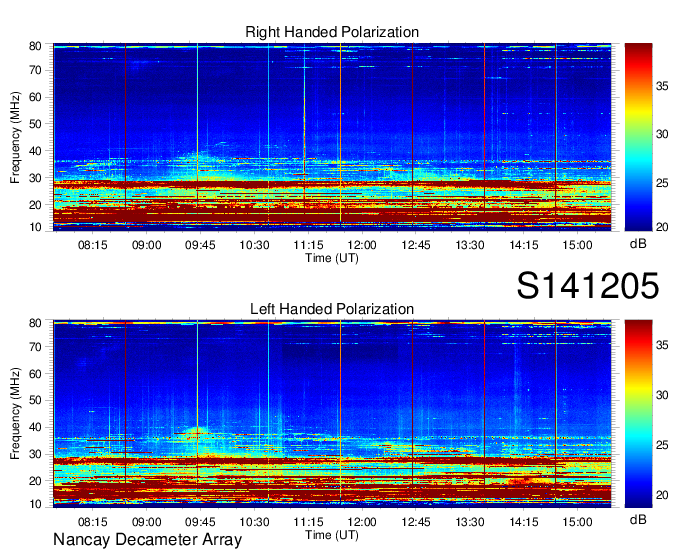Image resolution: width=680 pixels, height=552 pixels.
Task: Click the Right Handed Polarization title
Action: coord(332,32)
